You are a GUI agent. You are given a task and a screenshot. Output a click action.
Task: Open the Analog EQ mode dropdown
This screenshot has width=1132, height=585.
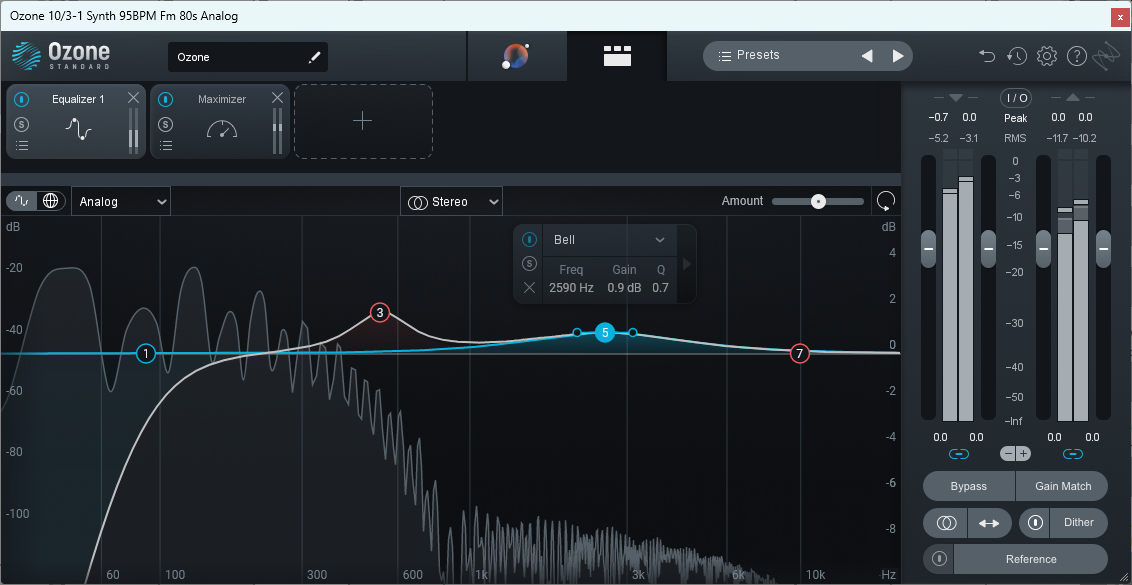120,201
